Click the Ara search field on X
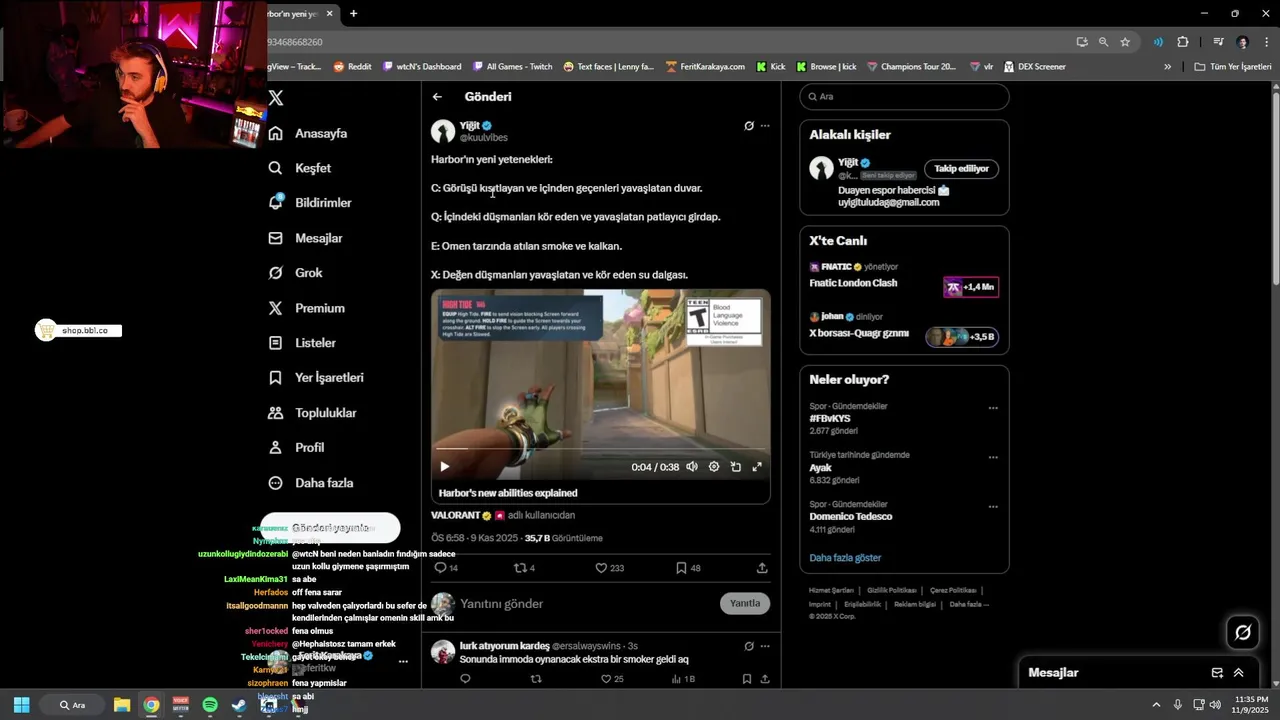The image size is (1280, 720). 904,96
